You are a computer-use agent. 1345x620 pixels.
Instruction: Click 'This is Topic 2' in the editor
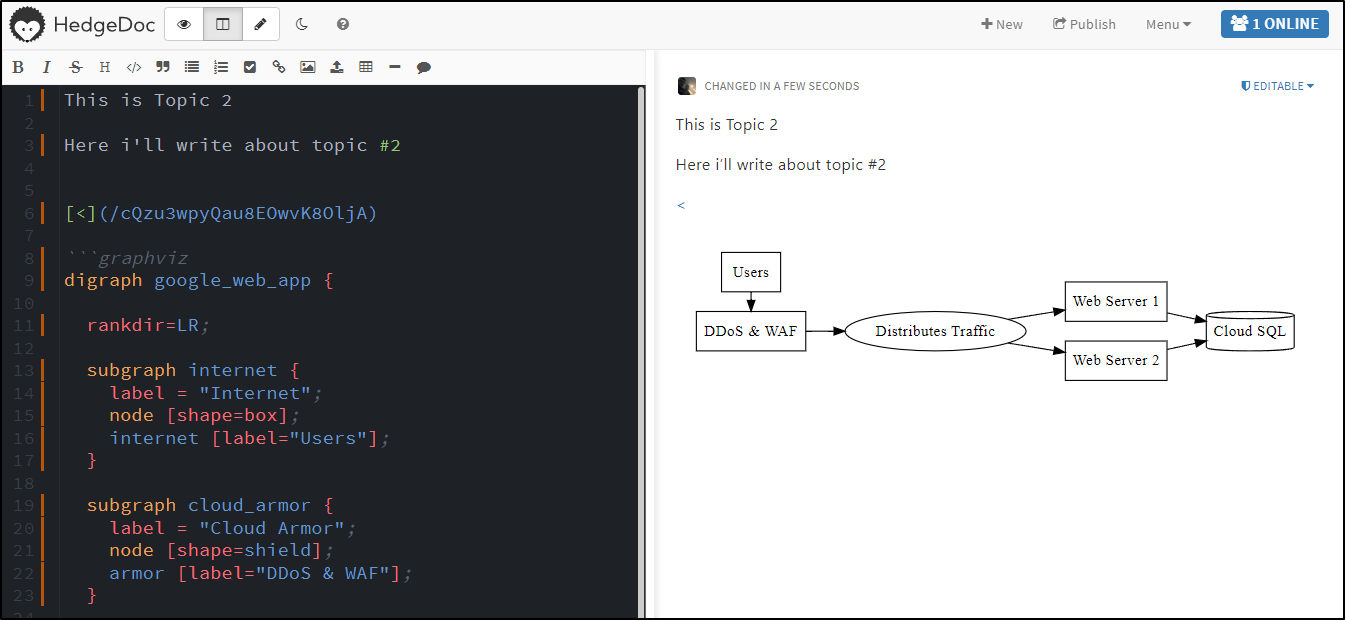click(148, 100)
